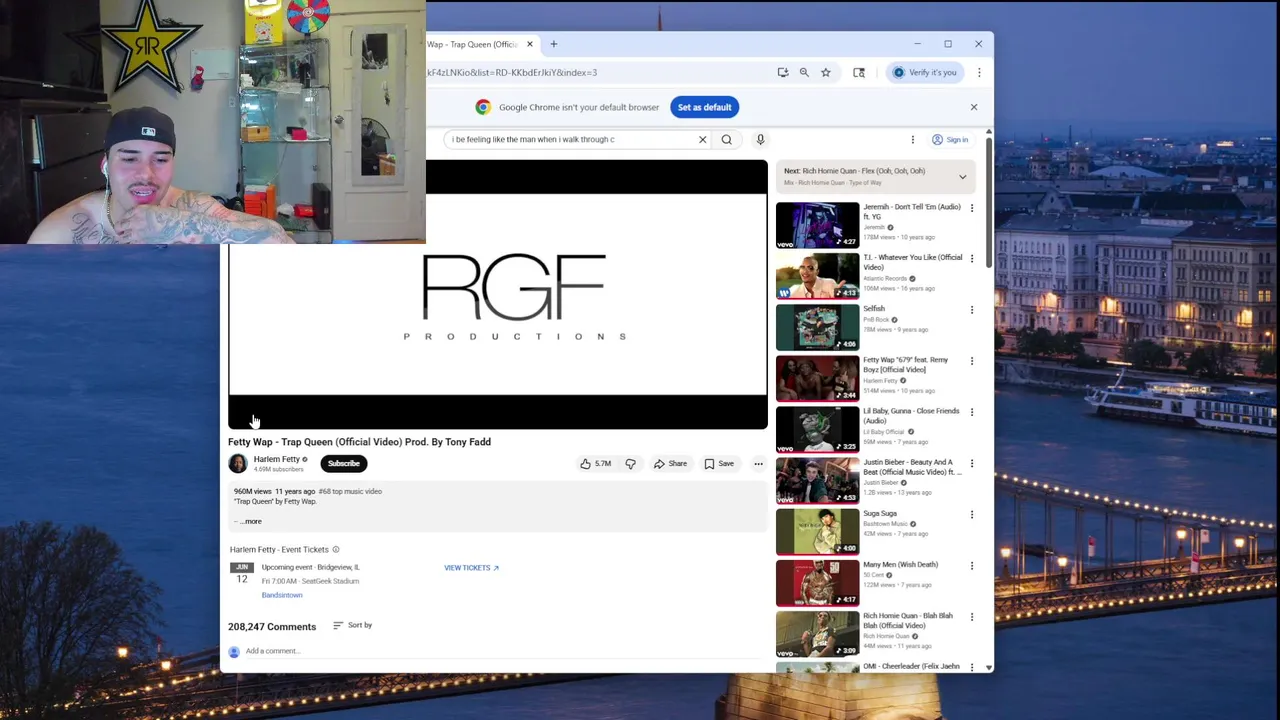The height and width of the screenshot is (720, 1280).
Task: Dislike the Trap Queen video
Action: [x=630, y=464]
